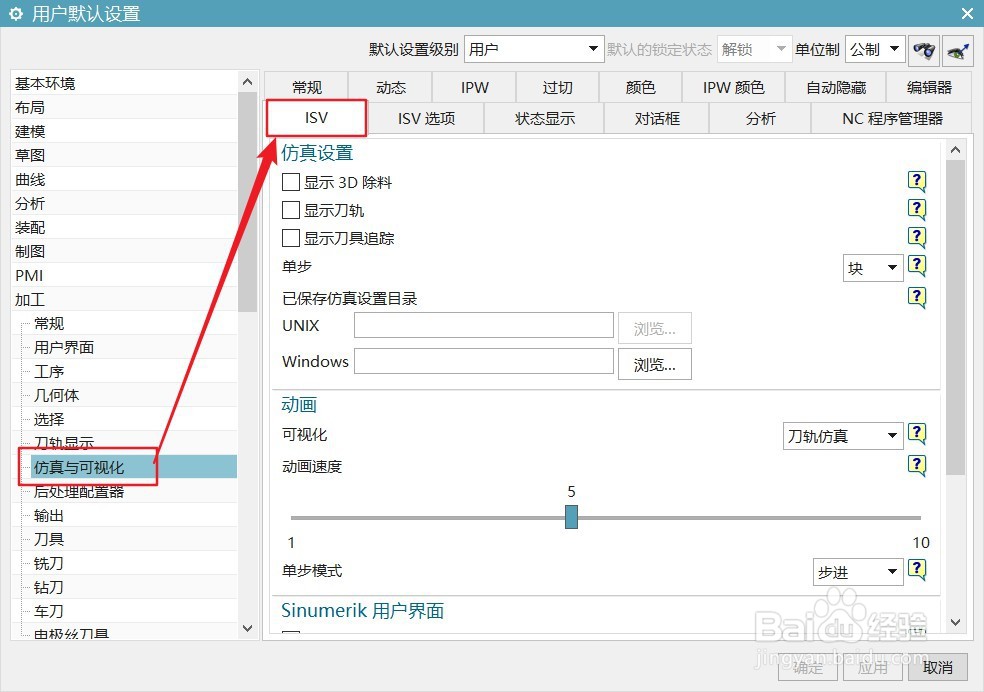Enable 显示刀具追踪
The height and width of the screenshot is (692, 984).
291,238
